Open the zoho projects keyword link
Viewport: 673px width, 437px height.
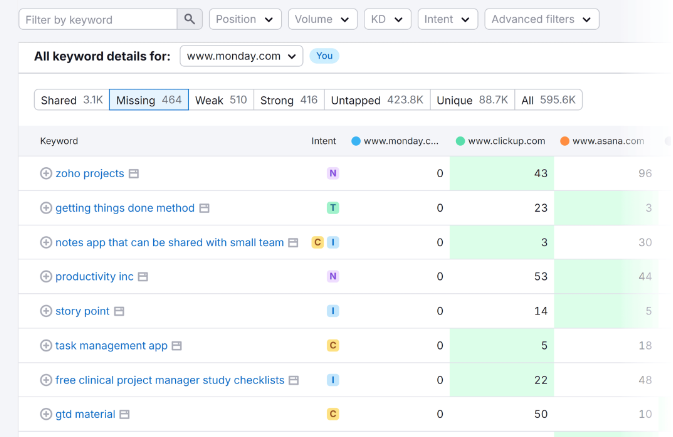[x=90, y=174]
